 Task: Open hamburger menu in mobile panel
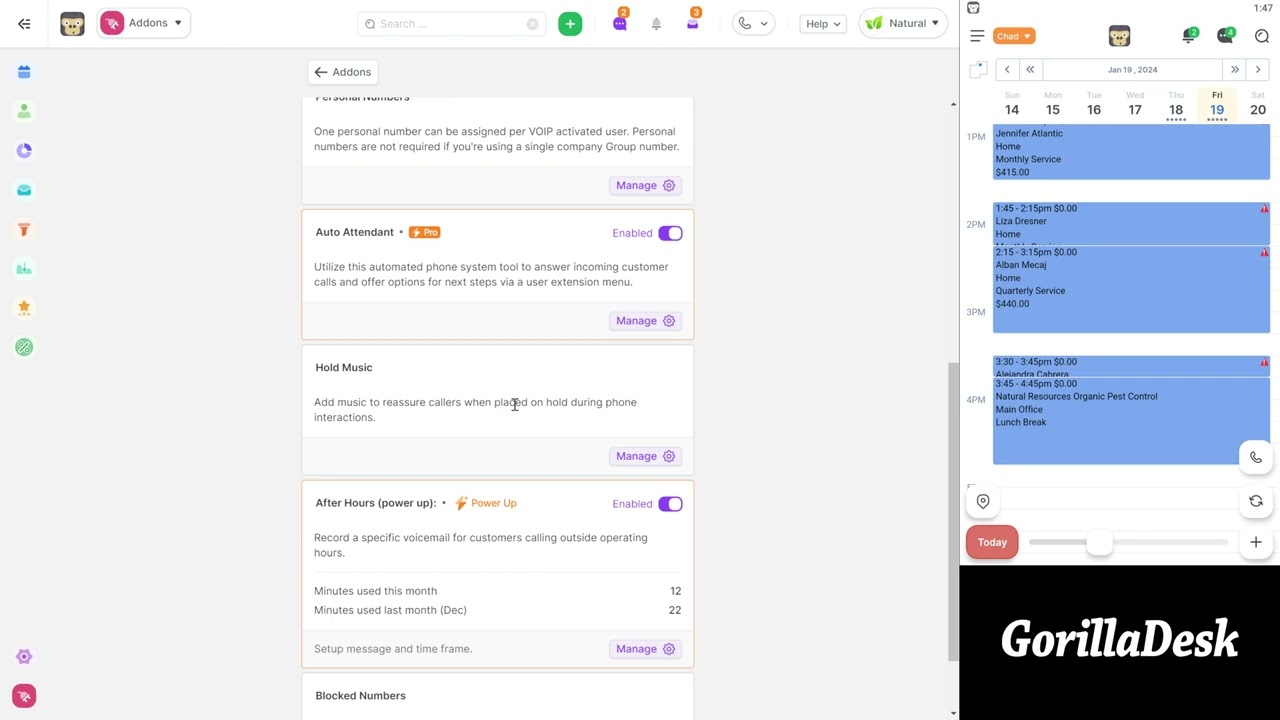tap(977, 36)
